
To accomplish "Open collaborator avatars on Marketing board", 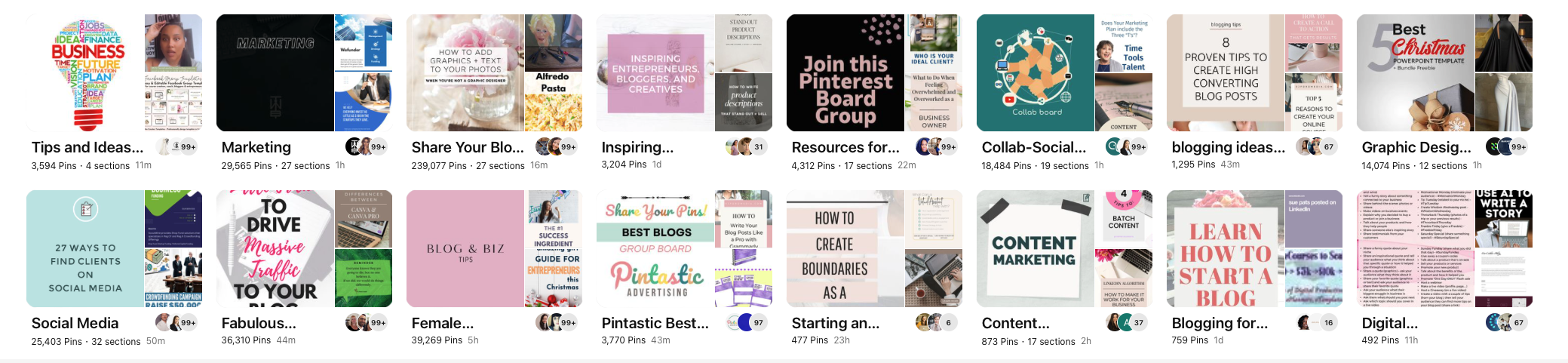I will [x=367, y=146].
